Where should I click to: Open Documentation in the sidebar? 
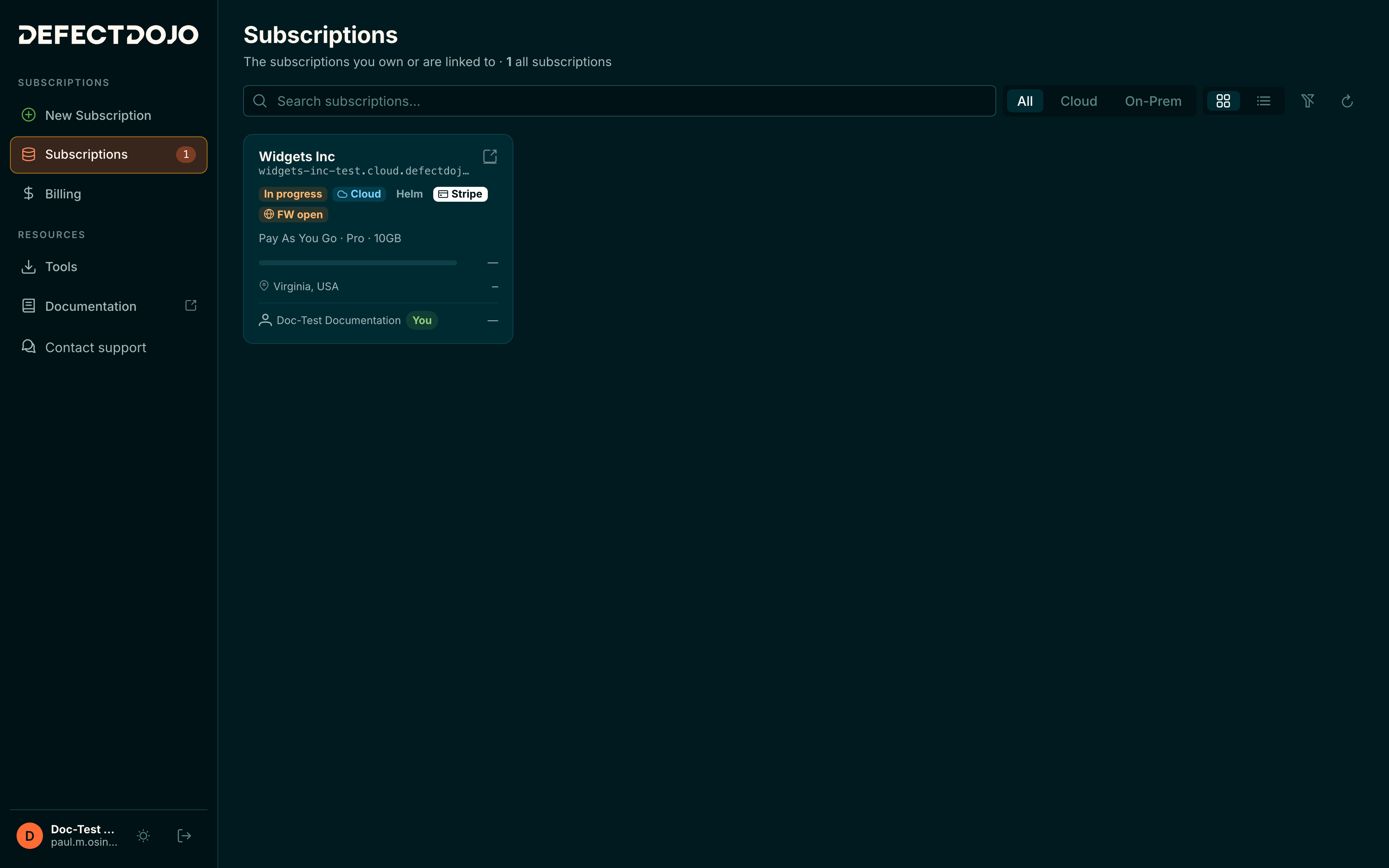click(108, 306)
